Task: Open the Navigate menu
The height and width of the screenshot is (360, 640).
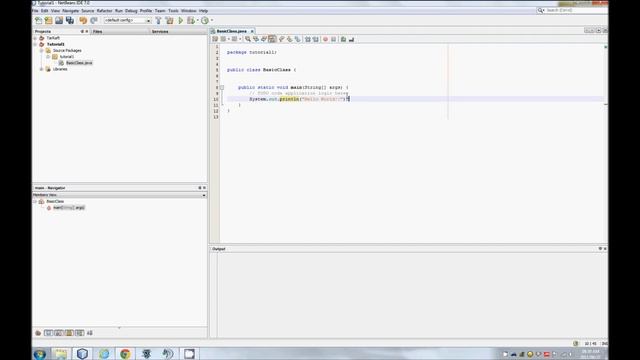Action: click(x=70, y=11)
